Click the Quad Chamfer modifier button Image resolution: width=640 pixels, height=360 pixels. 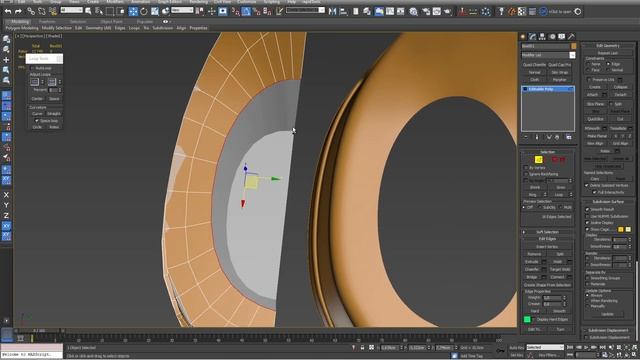click(534, 65)
